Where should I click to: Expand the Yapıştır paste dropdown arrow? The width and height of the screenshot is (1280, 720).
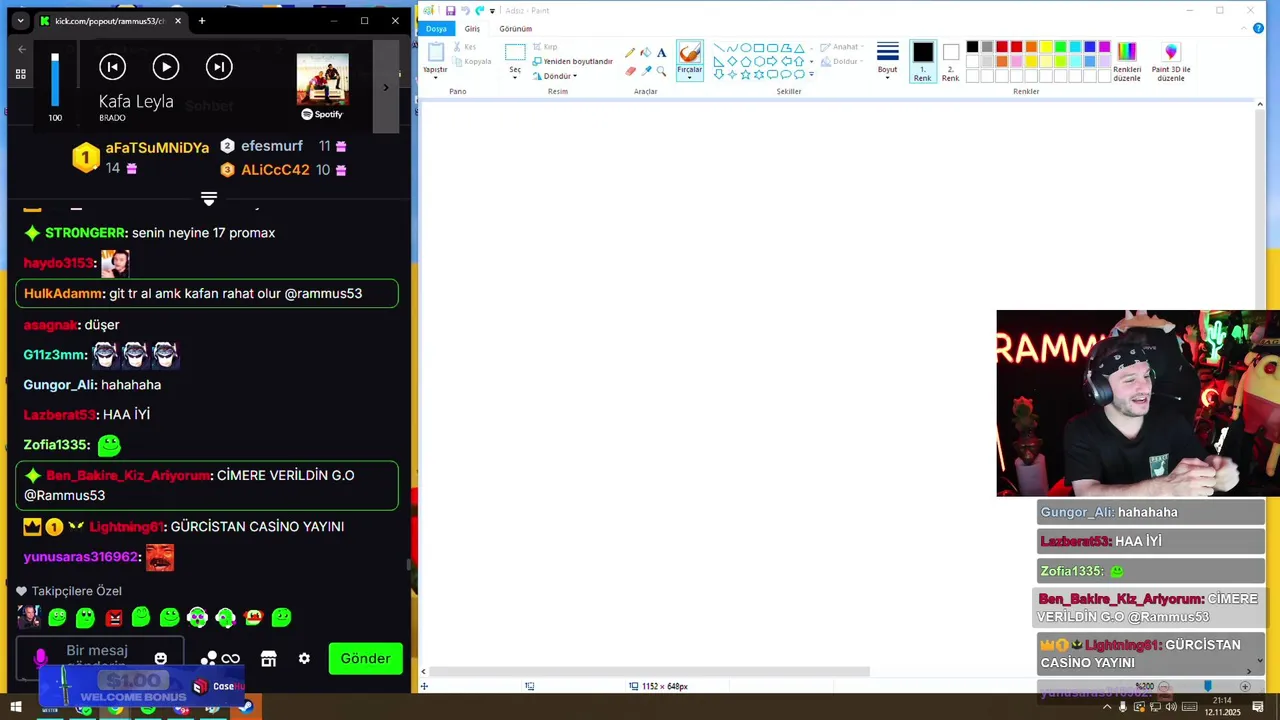pos(435,78)
